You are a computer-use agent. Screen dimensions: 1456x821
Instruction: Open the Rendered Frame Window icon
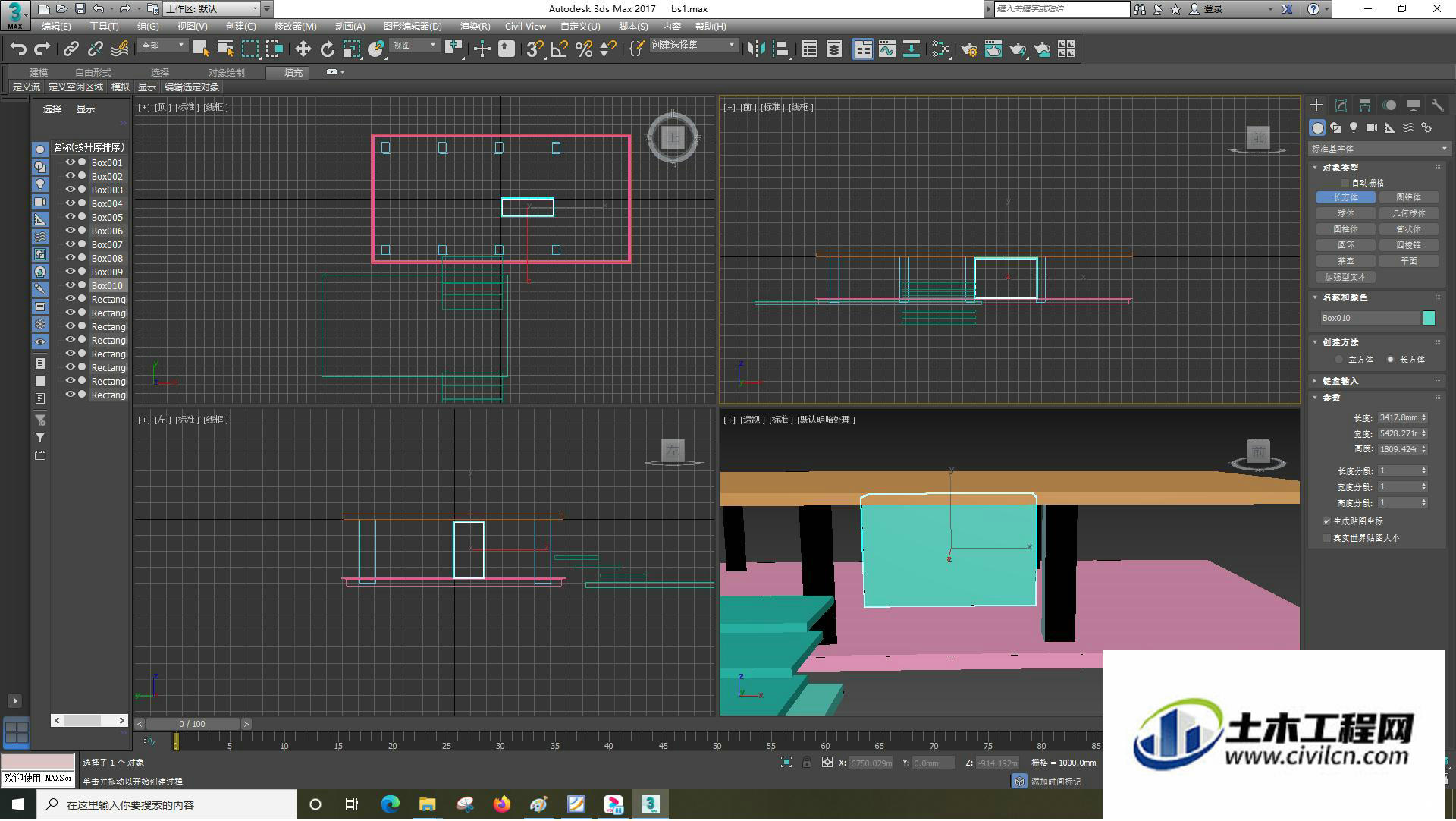tap(993, 49)
